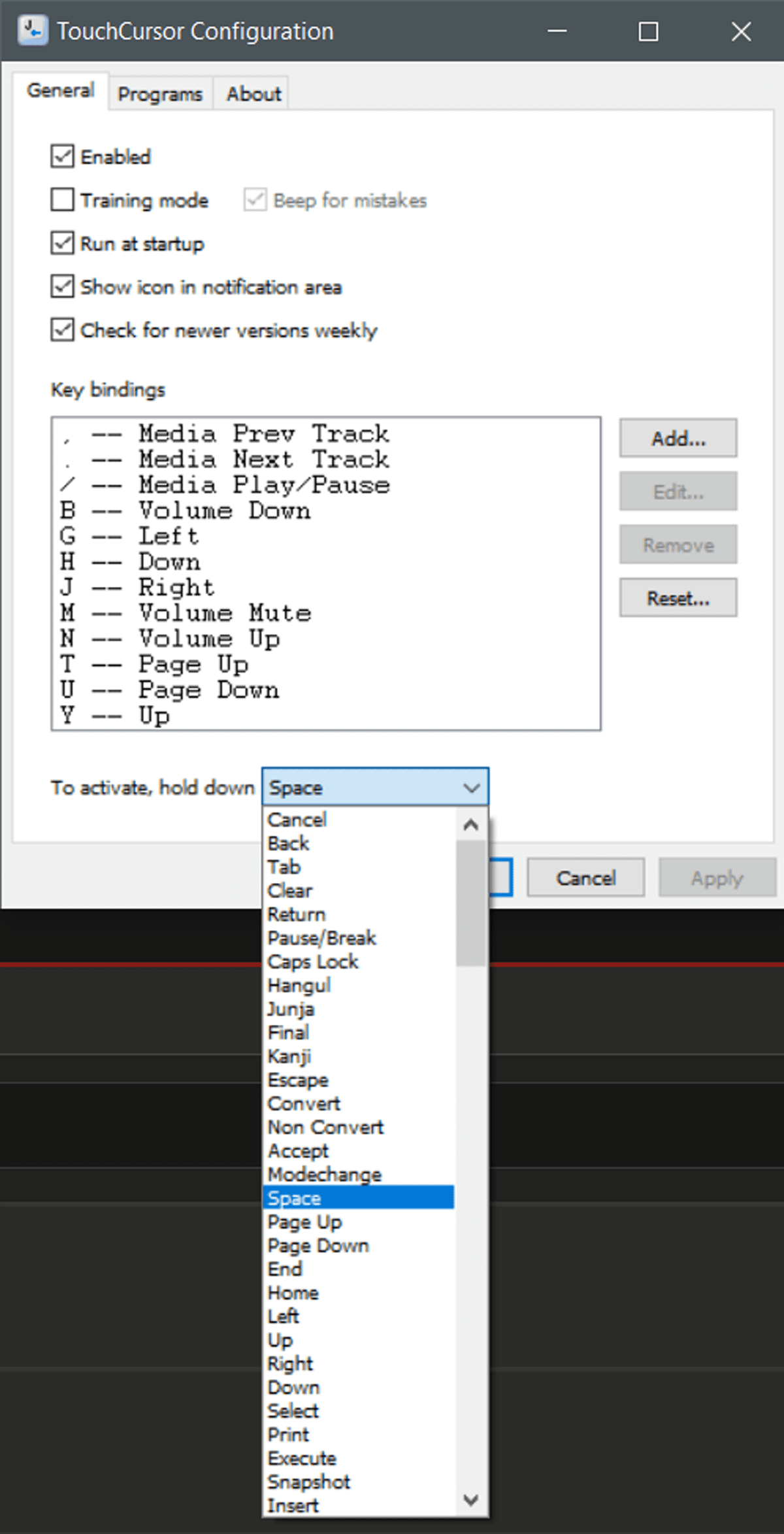Select the ', -- Media Prev Track' binding

[325, 433]
